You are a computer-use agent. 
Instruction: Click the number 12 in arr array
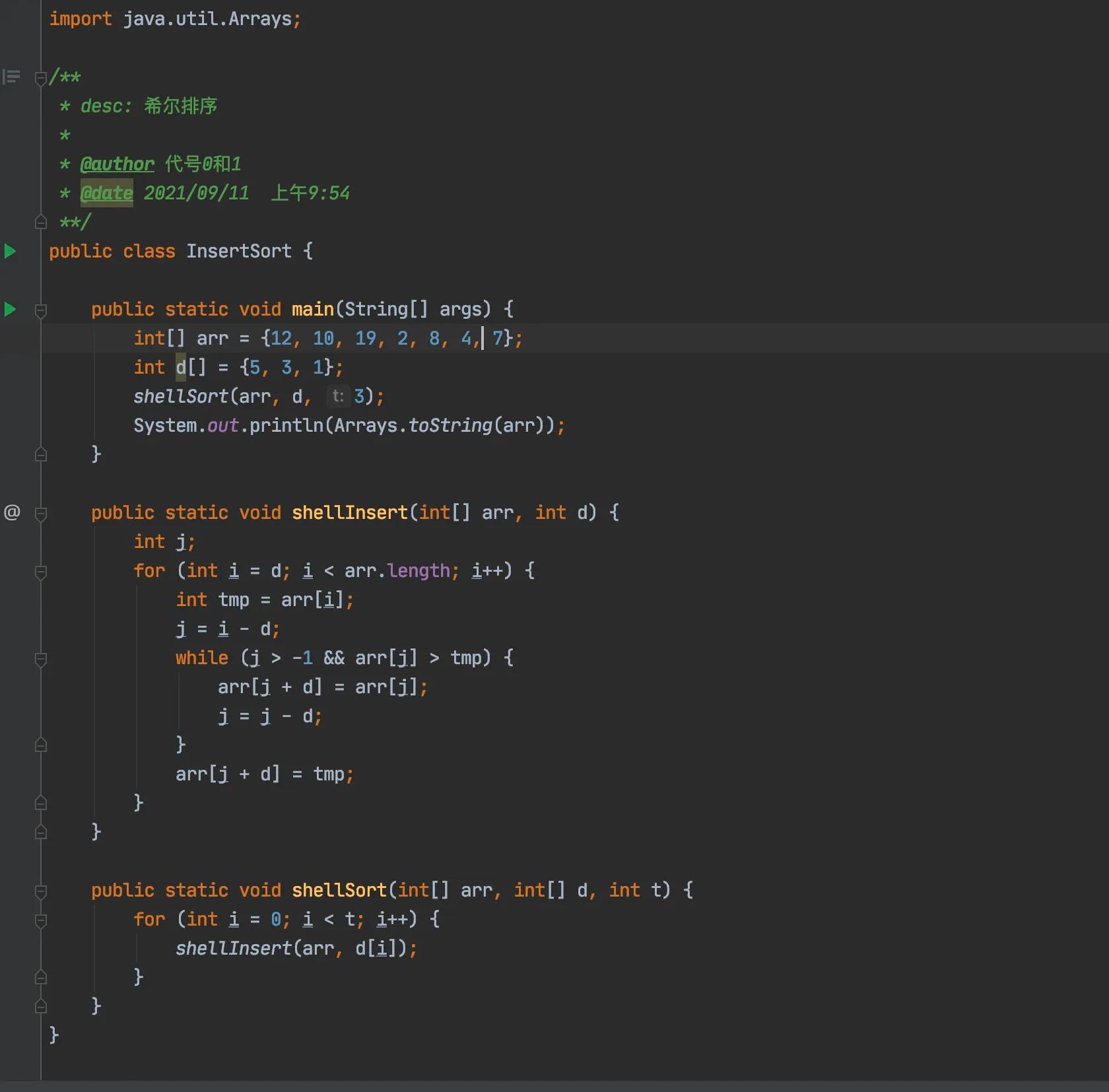pos(281,338)
